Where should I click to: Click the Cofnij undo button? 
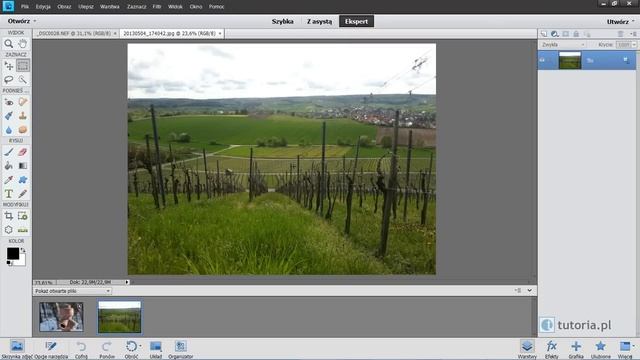81,349
